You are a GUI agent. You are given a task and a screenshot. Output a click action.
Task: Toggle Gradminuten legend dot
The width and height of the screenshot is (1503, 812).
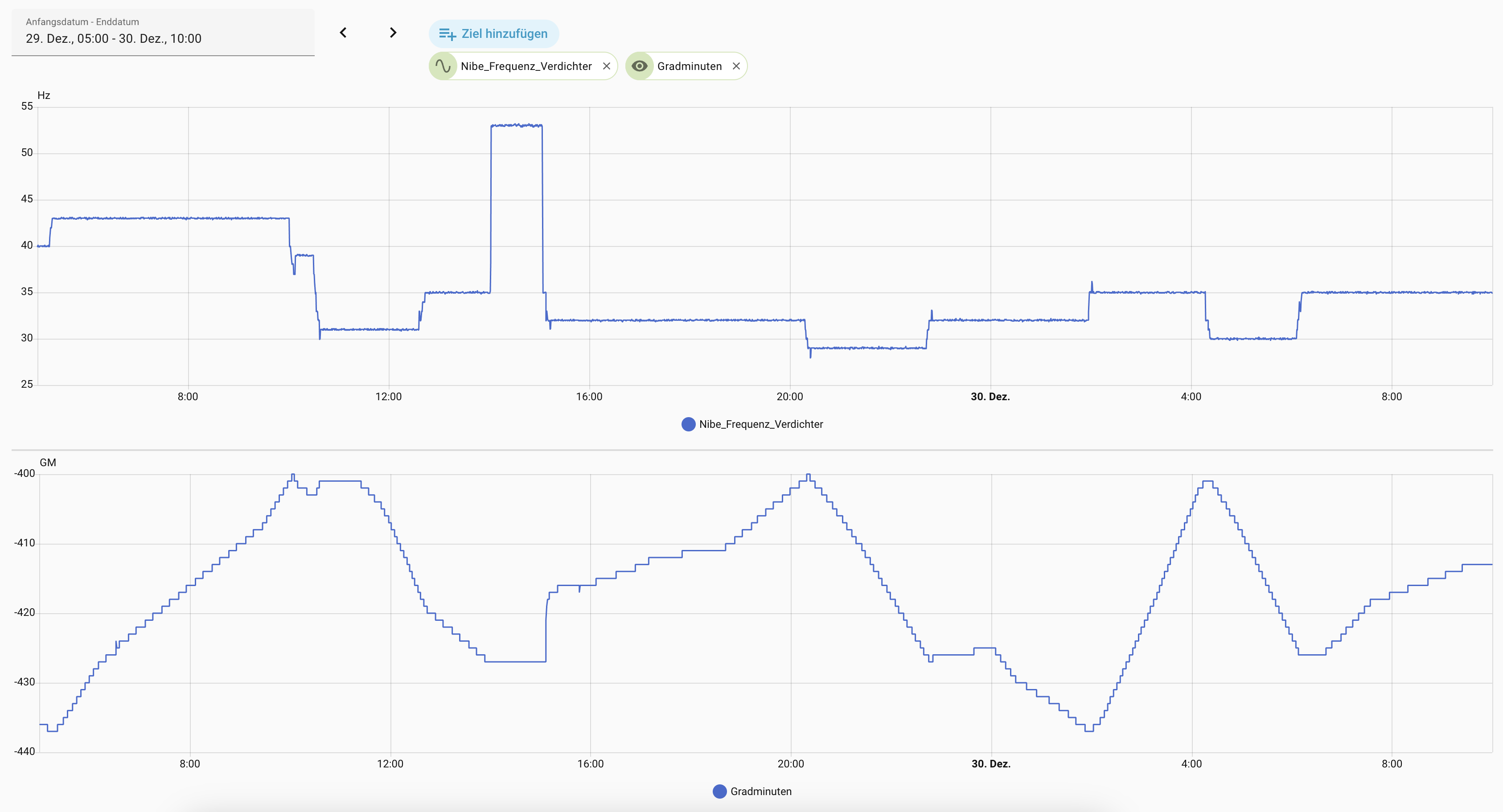[x=719, y=791]
